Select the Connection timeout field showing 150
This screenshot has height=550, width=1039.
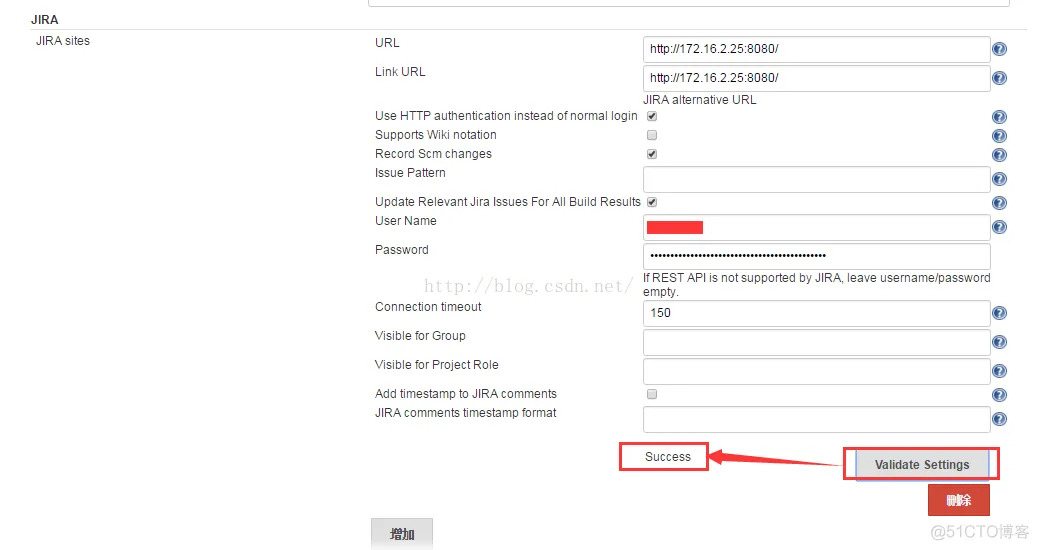[x=816, y=313]
